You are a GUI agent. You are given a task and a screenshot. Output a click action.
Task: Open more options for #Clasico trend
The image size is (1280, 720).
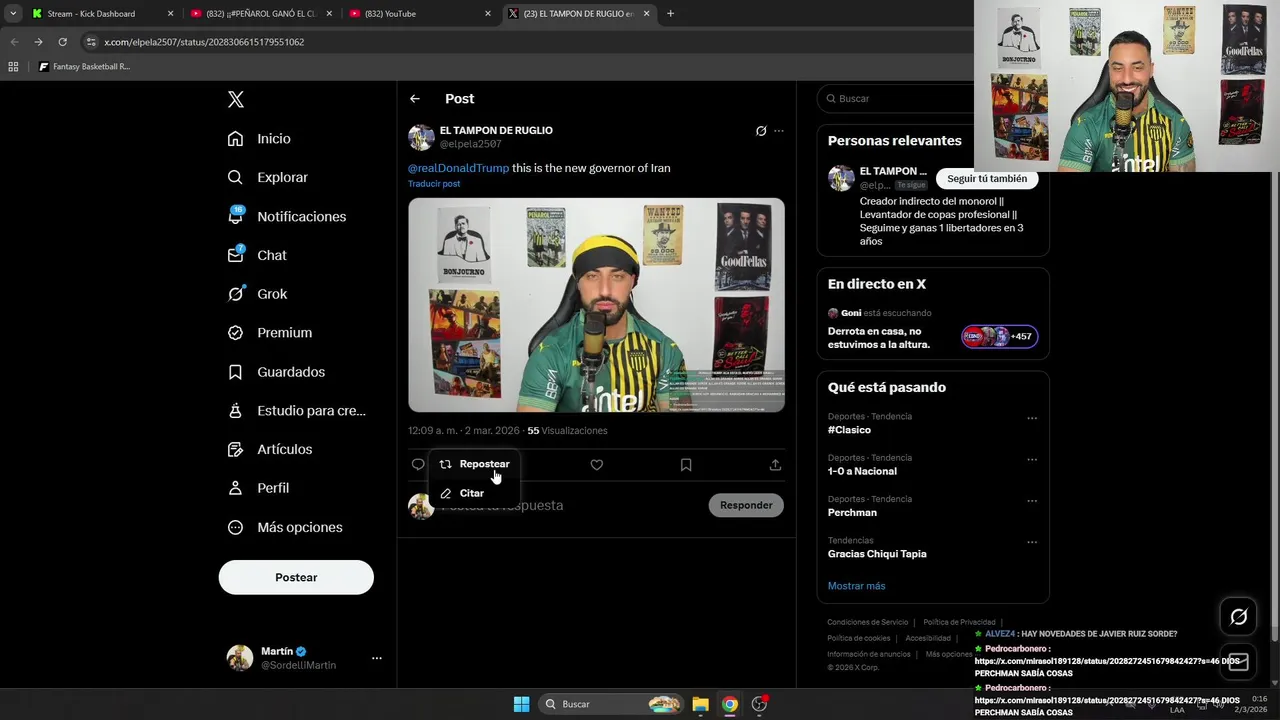click(1032, 418)
